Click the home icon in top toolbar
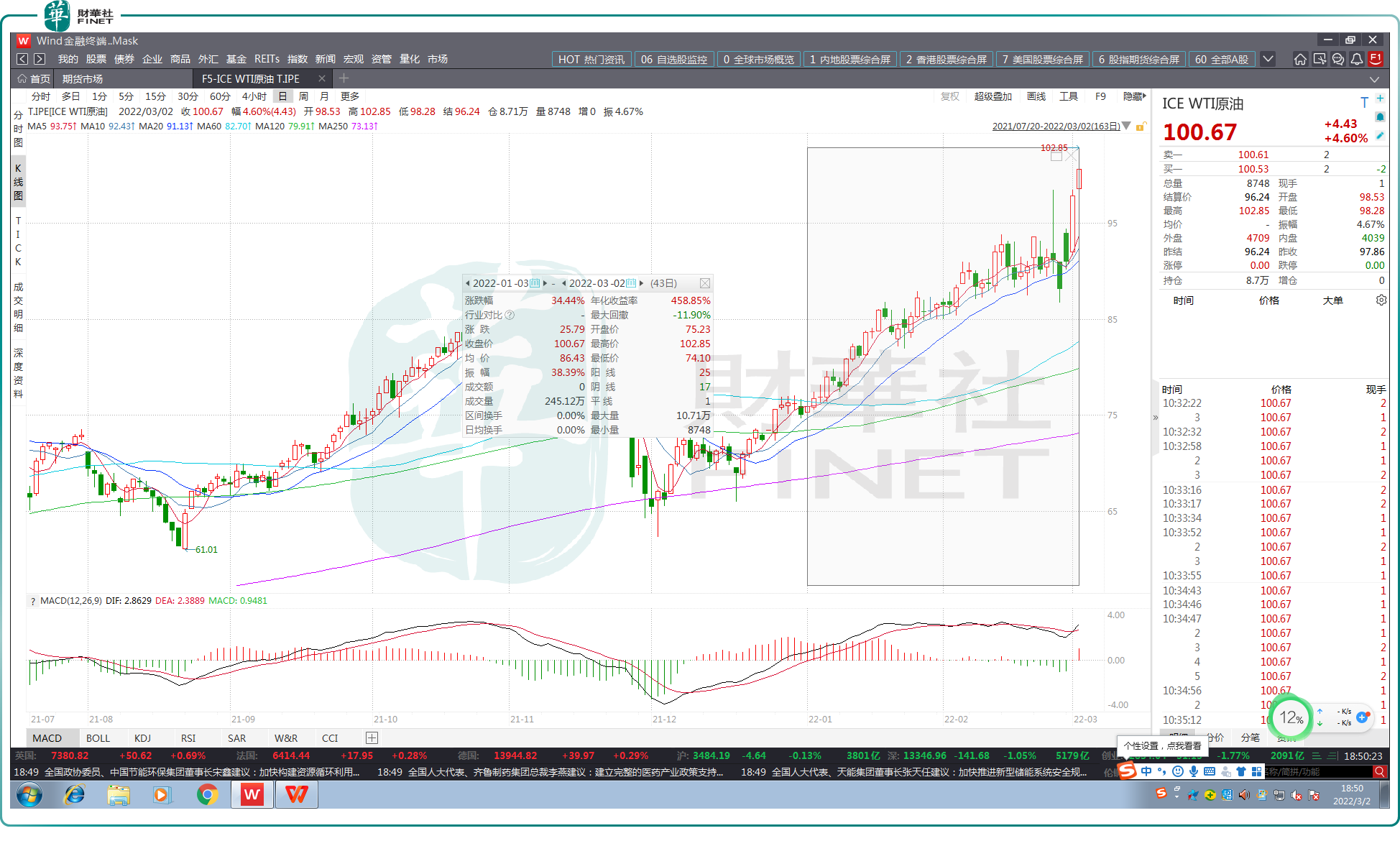This screenshot has width=1400, height=841. click(1300, 59)
